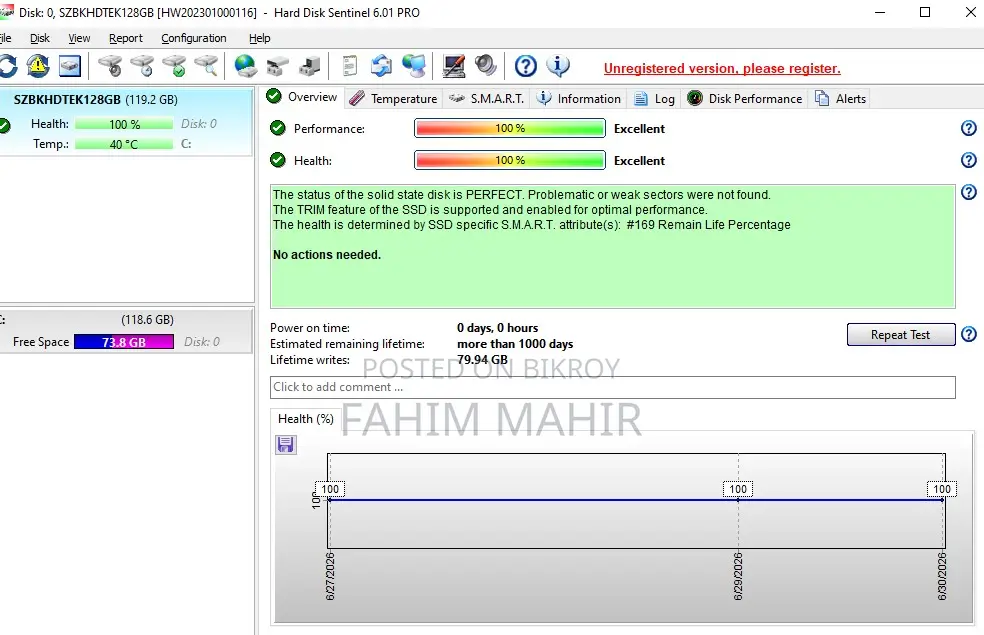
Task: Minimize the Hard Disk Sentinel window
Action: tap(880, 13)
